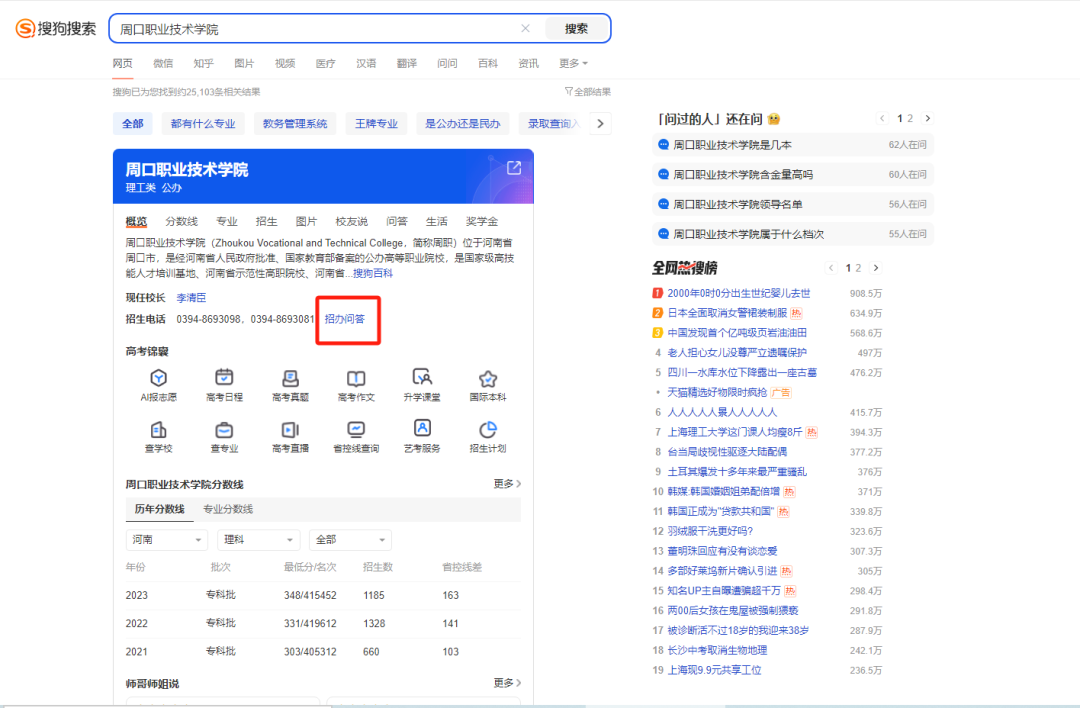The width and height of the screenshot is (1080, 708).
Task: Open the college card external link icon
Action: click(514, 168)
